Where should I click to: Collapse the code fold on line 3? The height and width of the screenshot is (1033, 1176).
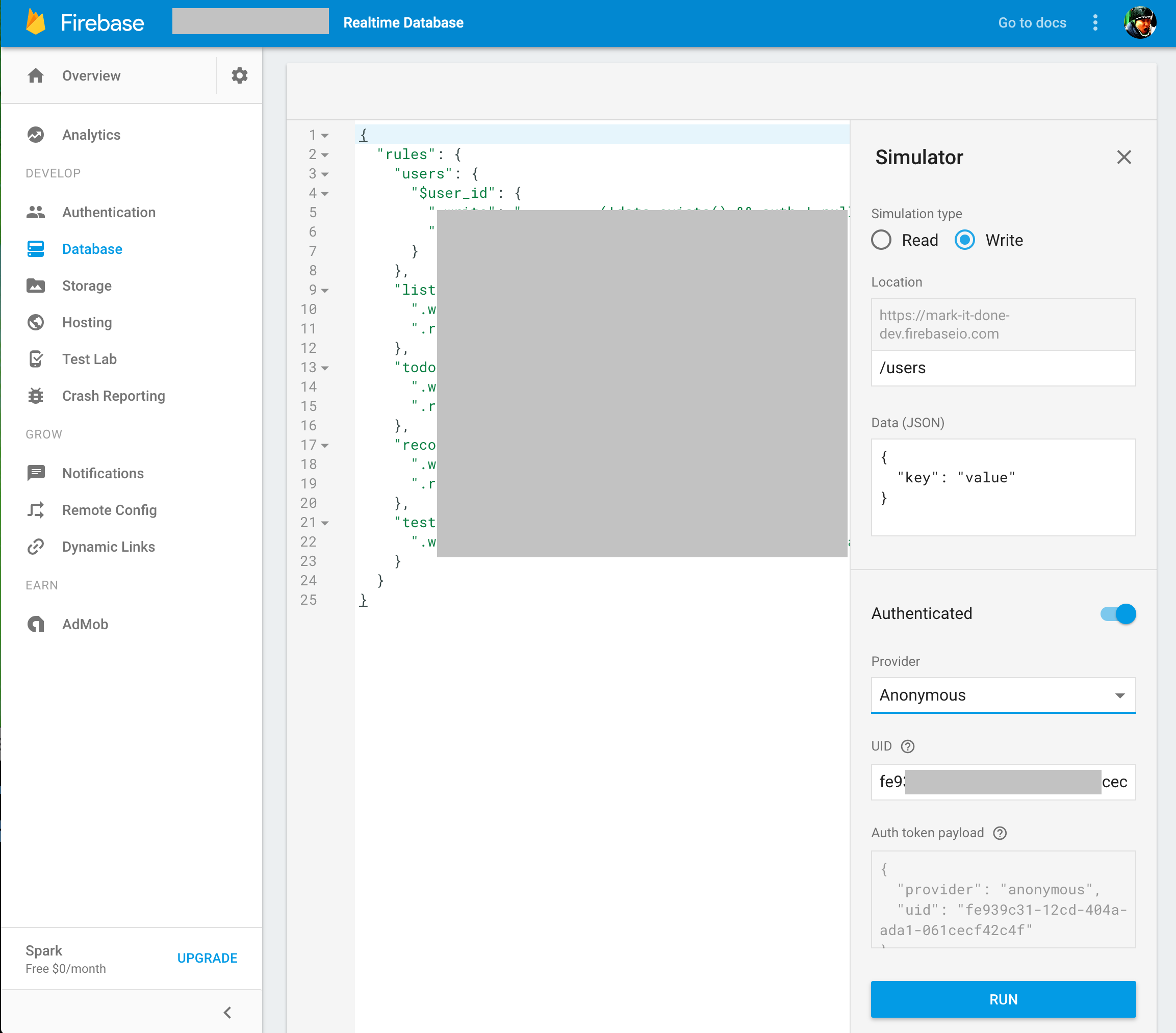click(x=325, y=174)
